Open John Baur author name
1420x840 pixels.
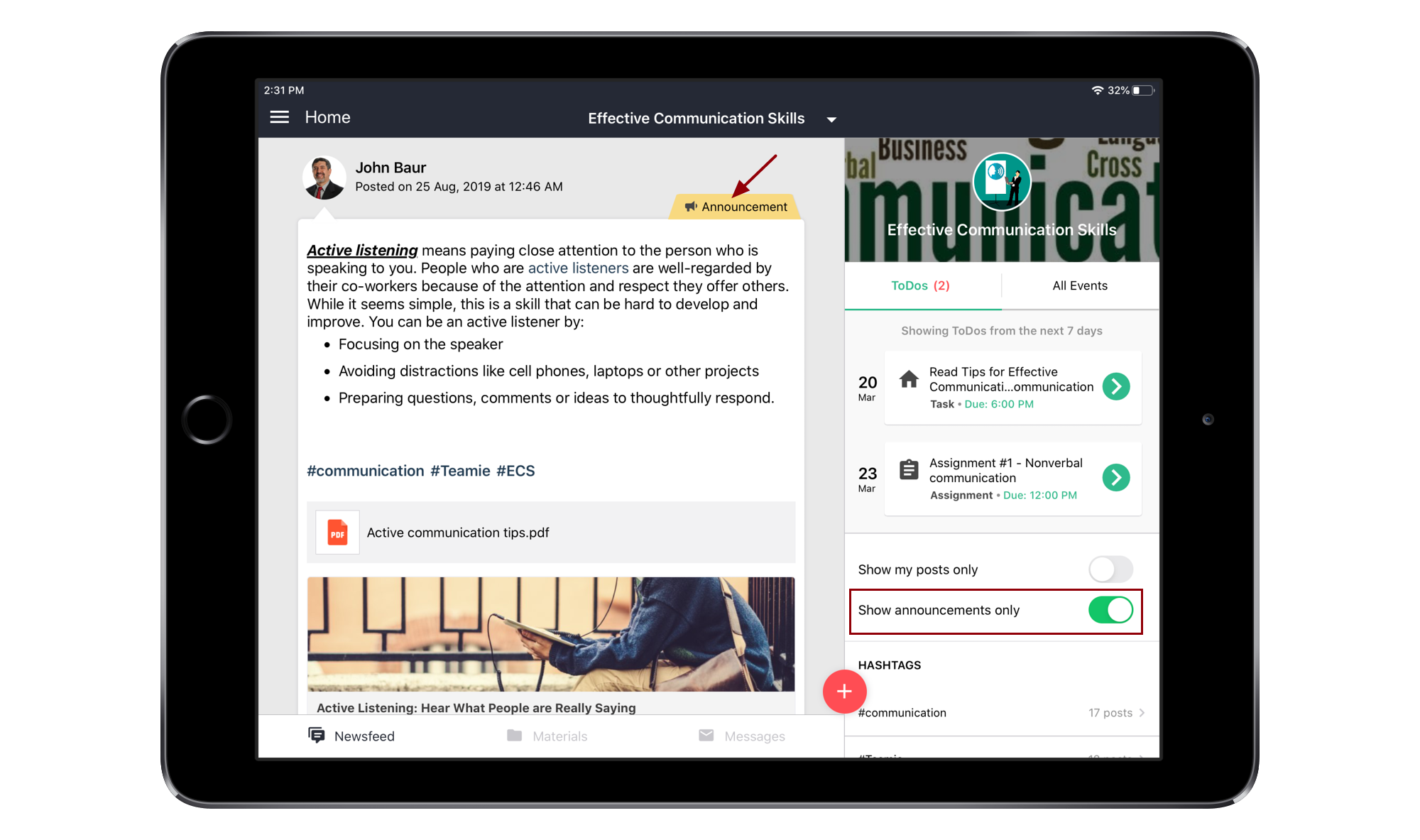(x=390, y=168)
